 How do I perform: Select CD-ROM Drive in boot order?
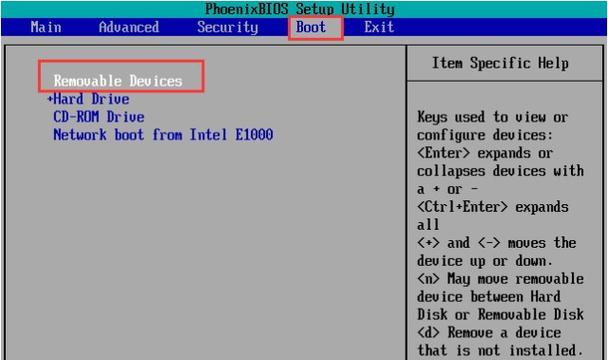99,117
